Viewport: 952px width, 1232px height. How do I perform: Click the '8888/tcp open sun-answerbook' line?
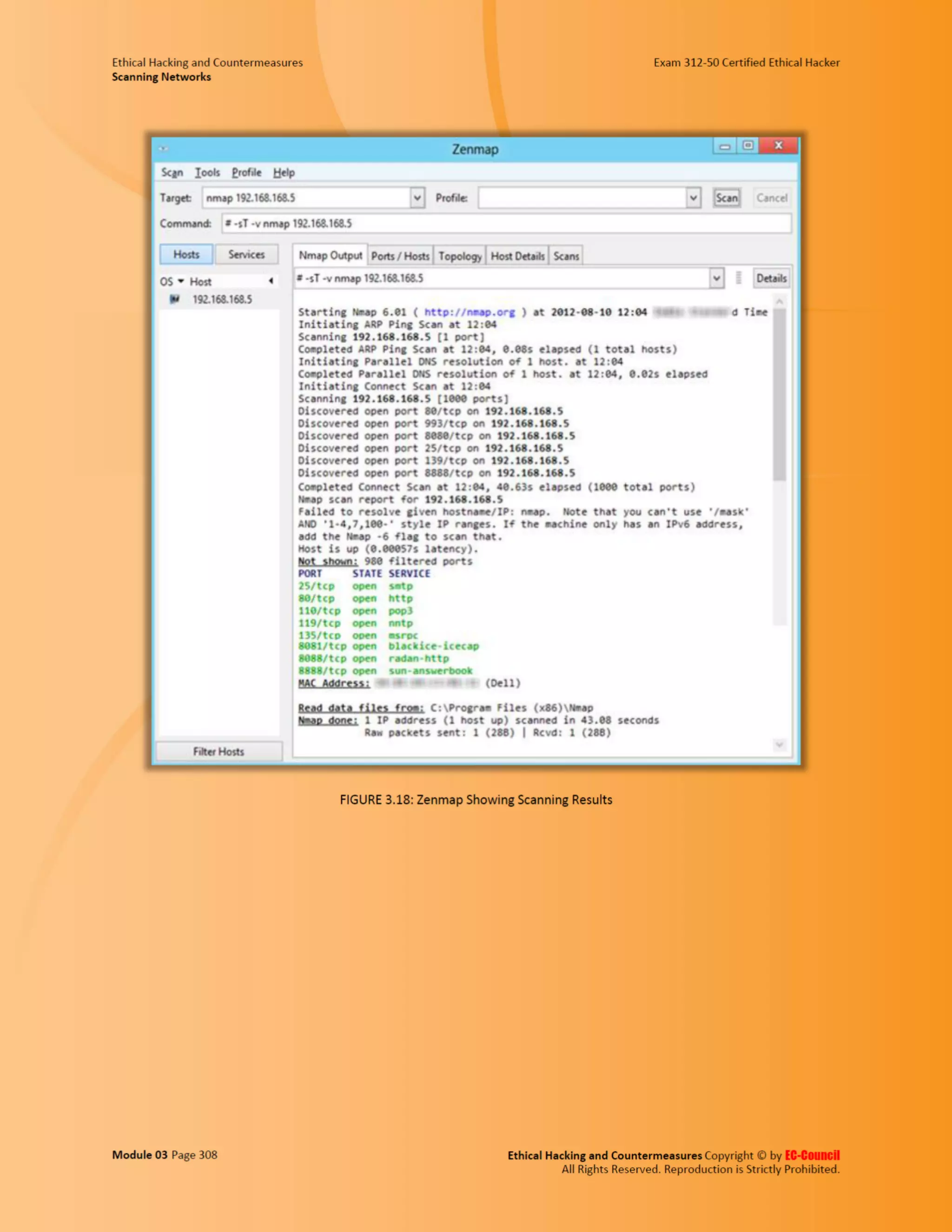385,671
